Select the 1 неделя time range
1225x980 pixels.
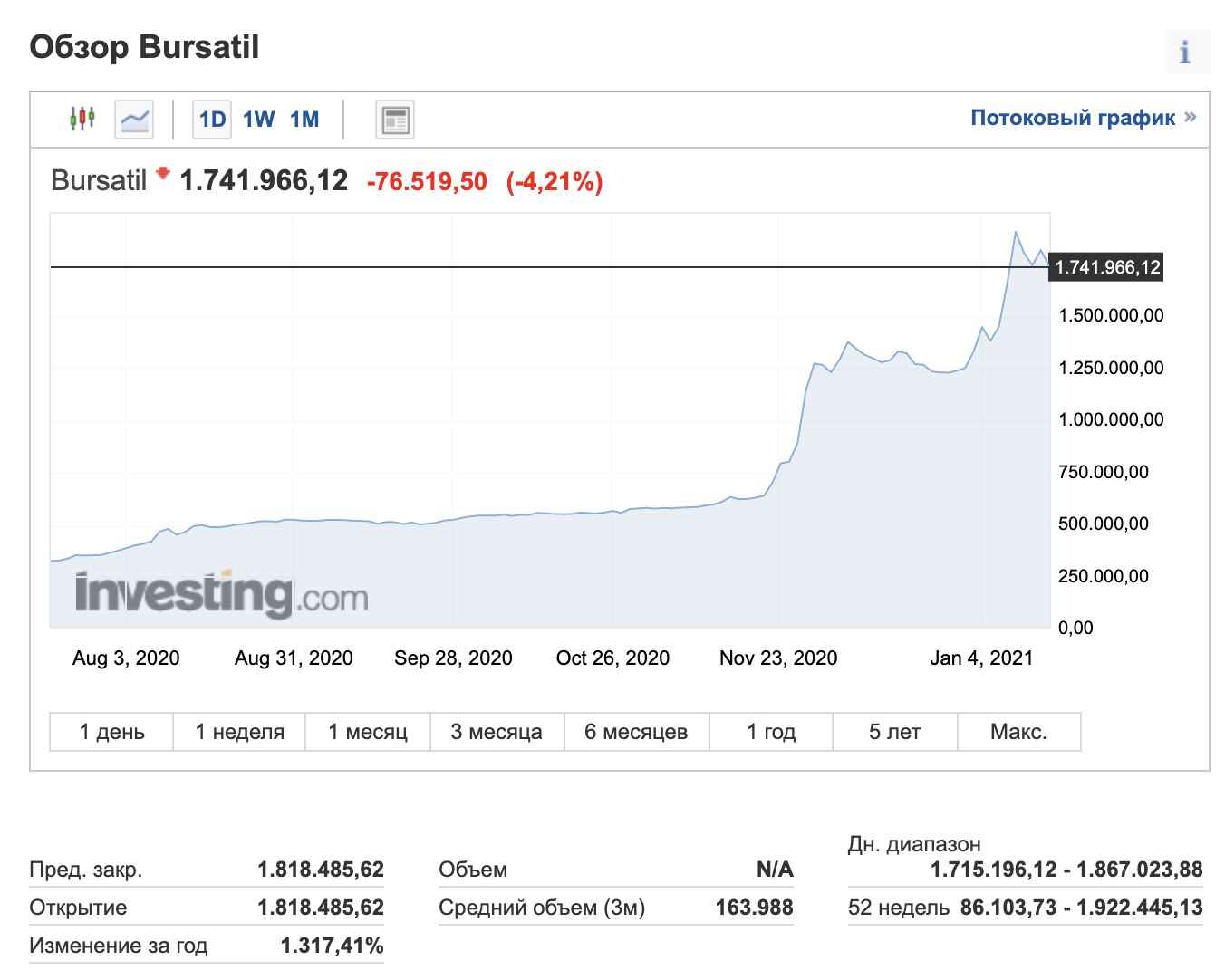(x=239, y=732)
